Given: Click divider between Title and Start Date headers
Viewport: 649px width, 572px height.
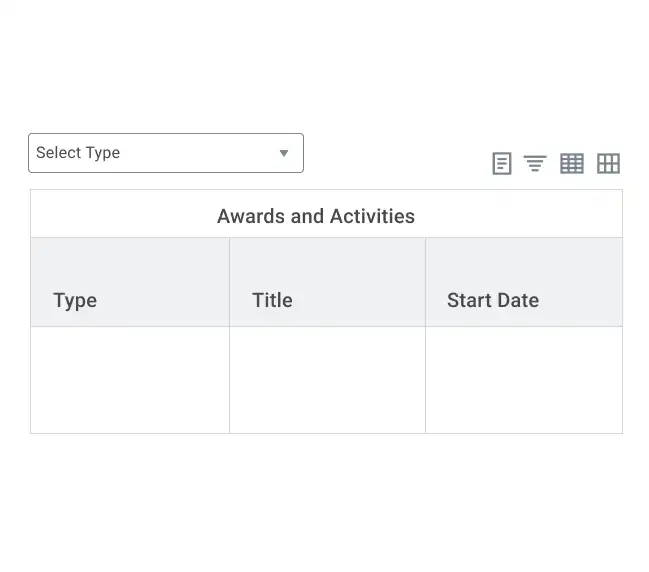Looking at the screenshot, I should pyautogui.click(x=425, y=282).
